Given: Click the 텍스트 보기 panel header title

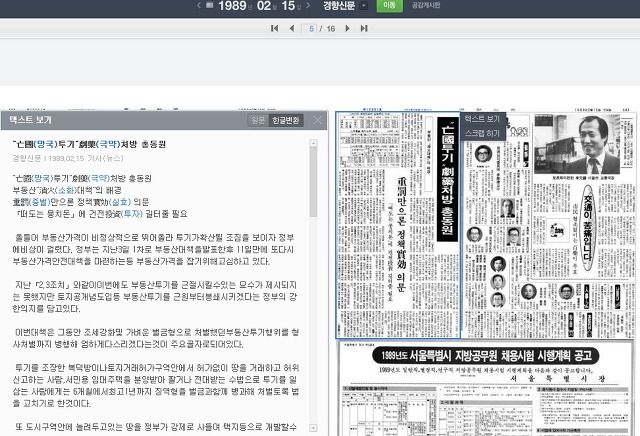Looking at the screenshot, I should (x=30, y=120).
